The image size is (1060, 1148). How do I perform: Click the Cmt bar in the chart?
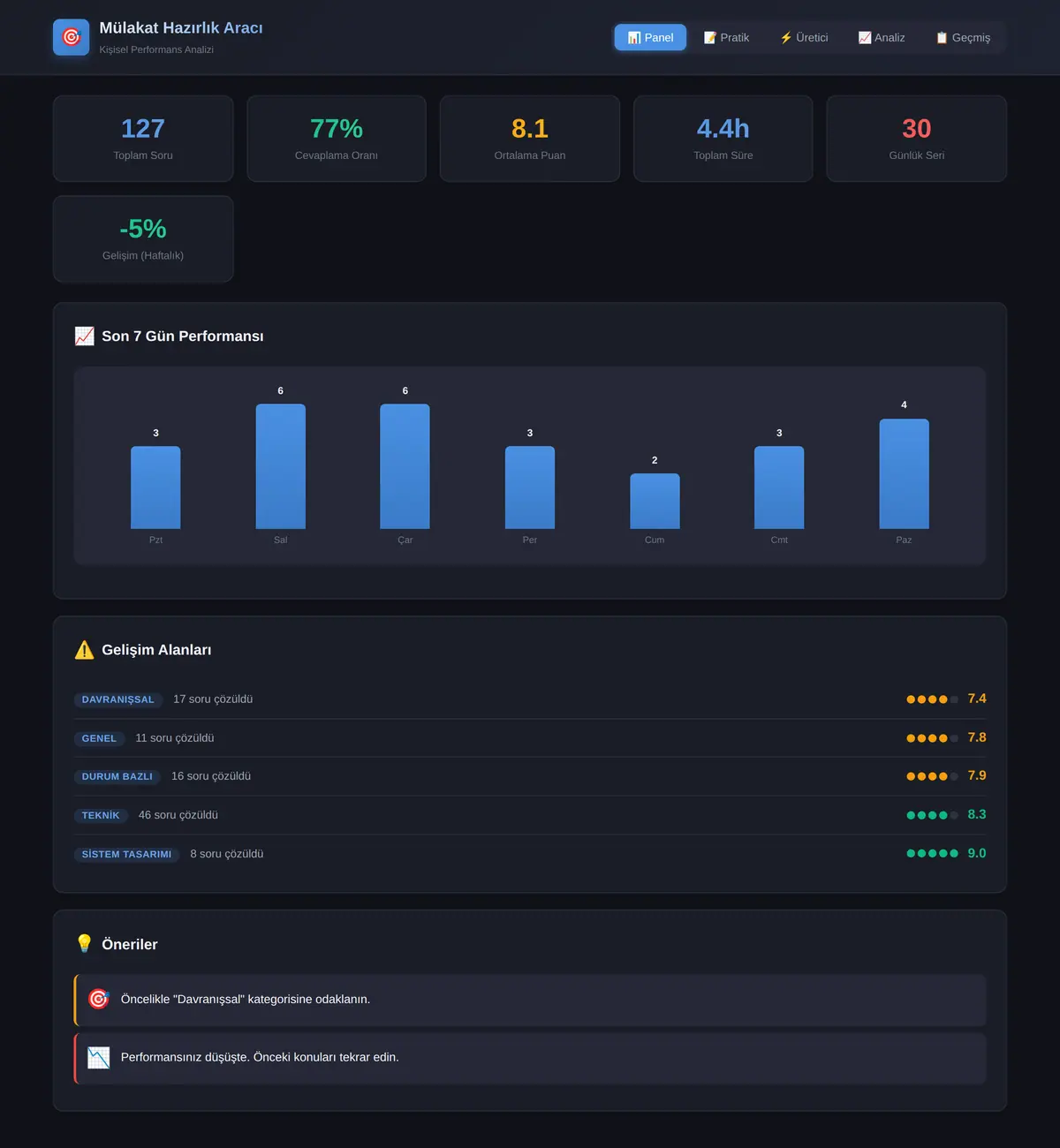coord(779,487)
